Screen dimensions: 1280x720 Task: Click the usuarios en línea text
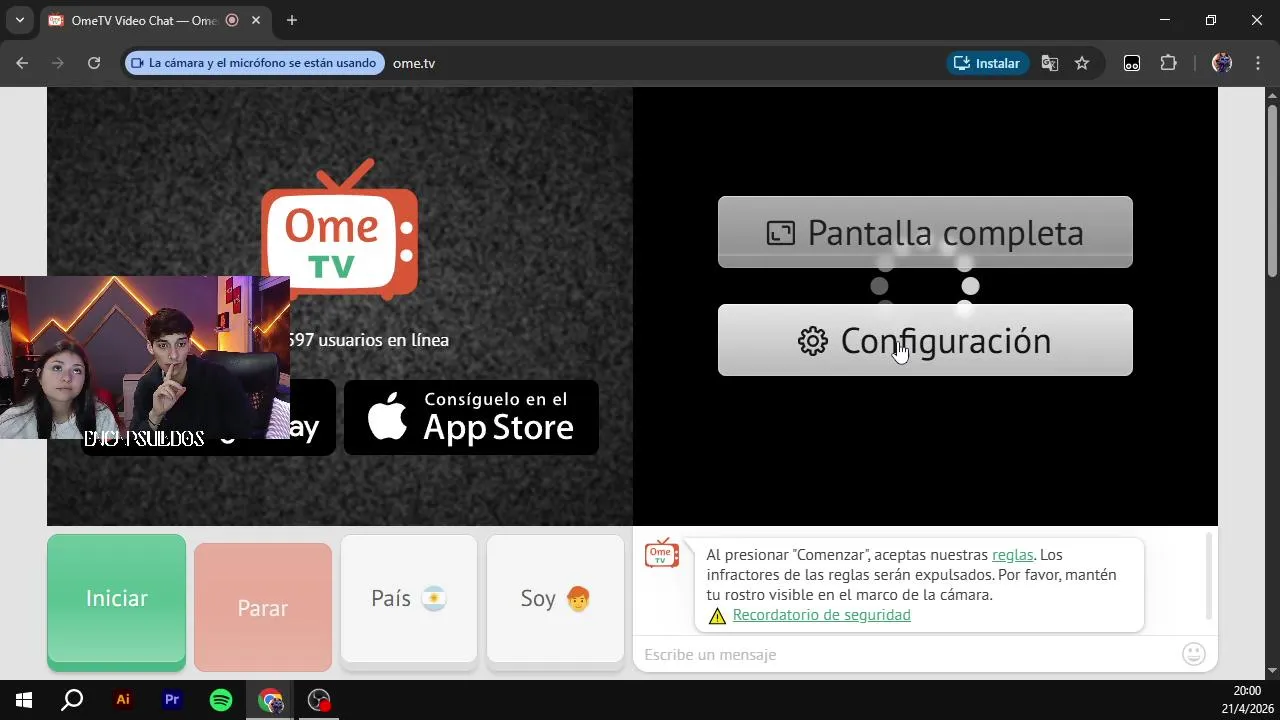(x=367, y=340)
